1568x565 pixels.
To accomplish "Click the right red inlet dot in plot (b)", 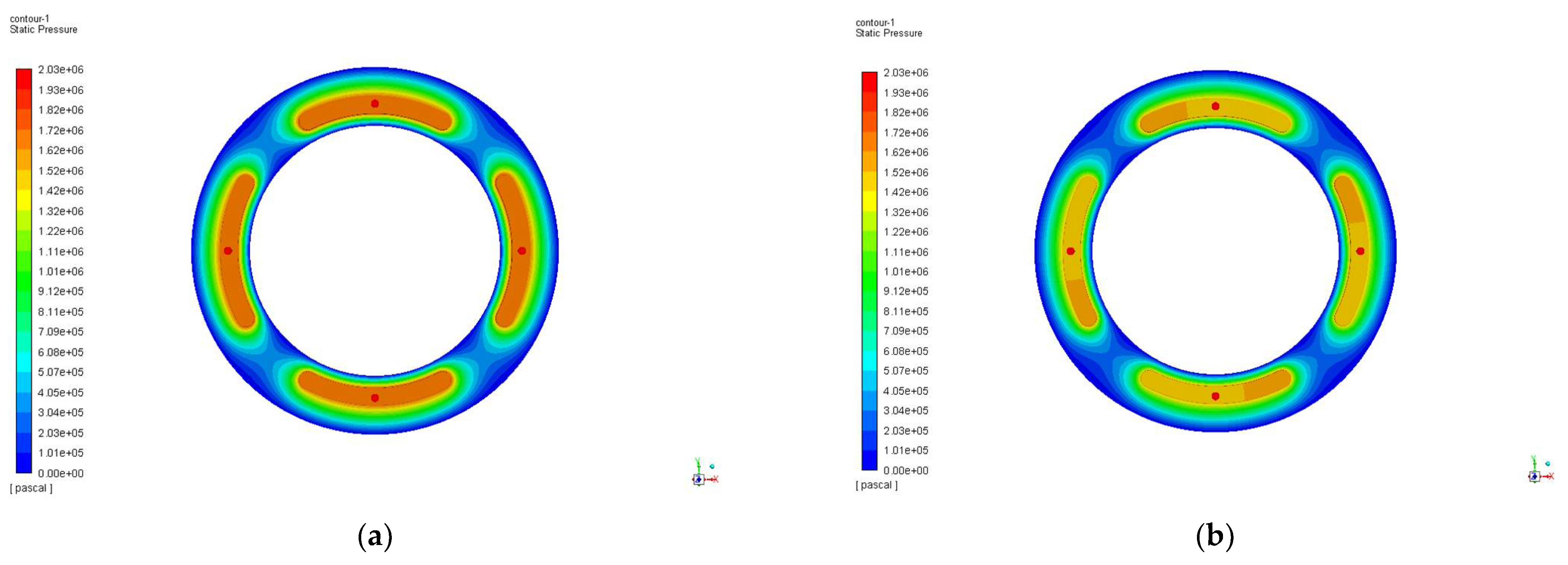I will click(x=1360, y=251).
